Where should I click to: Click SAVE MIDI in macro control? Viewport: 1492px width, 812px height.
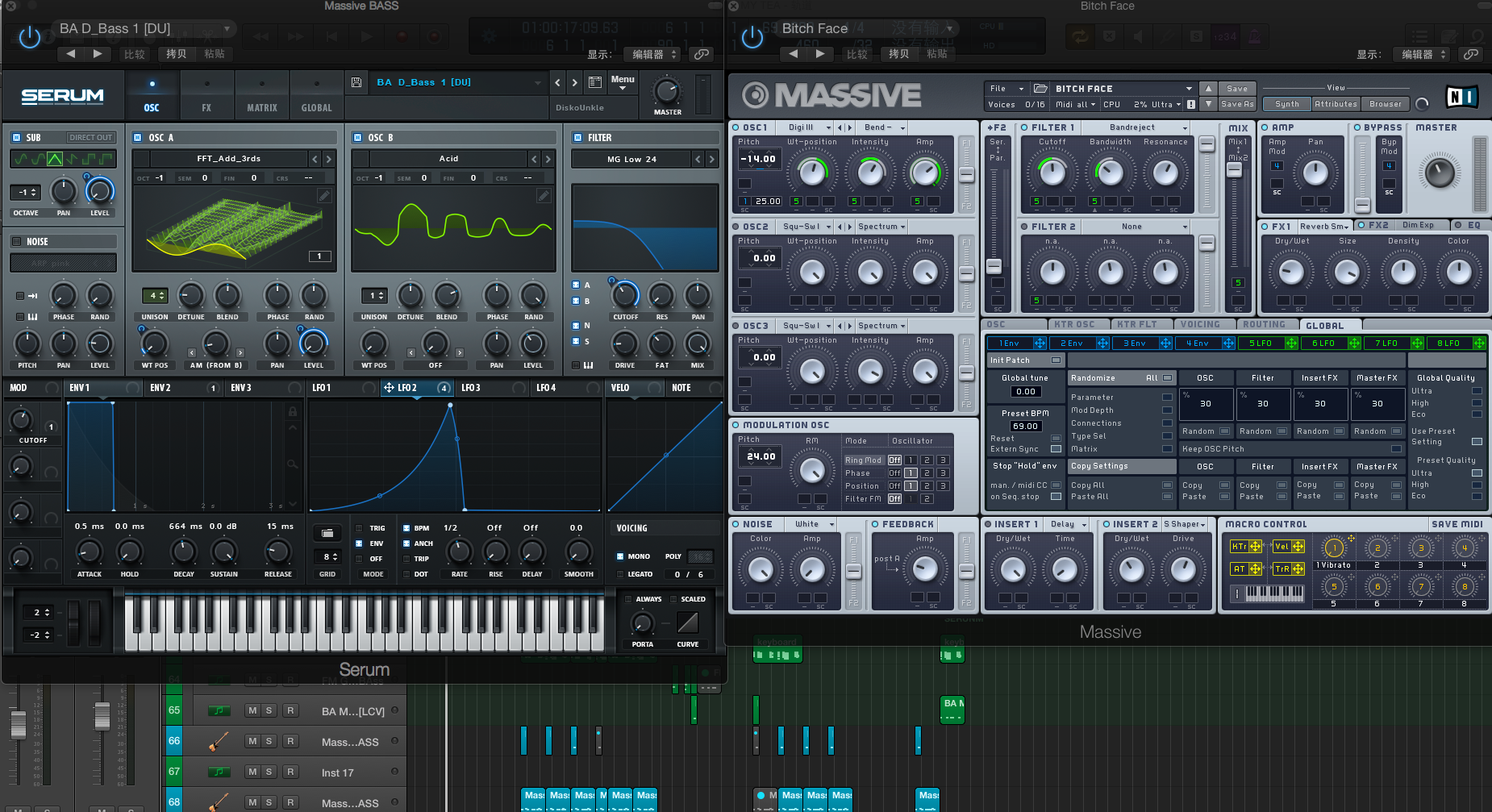pos(1457,524)
